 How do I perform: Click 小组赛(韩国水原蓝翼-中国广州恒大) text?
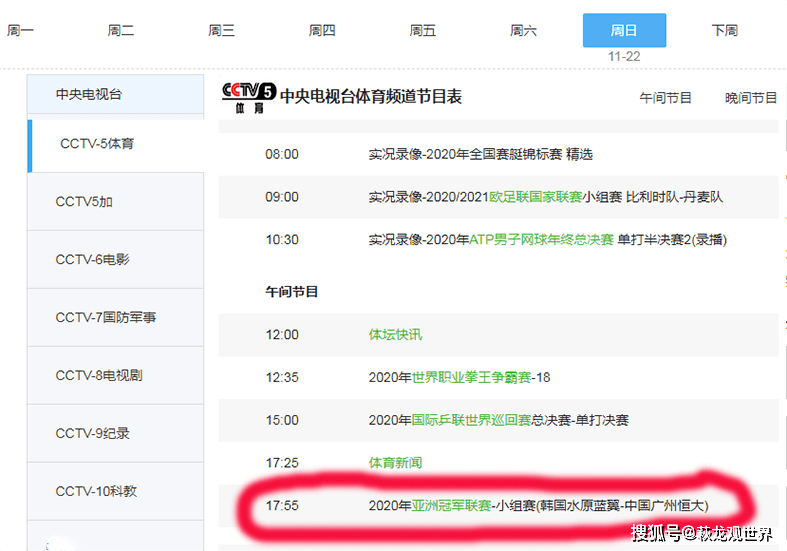602,505
